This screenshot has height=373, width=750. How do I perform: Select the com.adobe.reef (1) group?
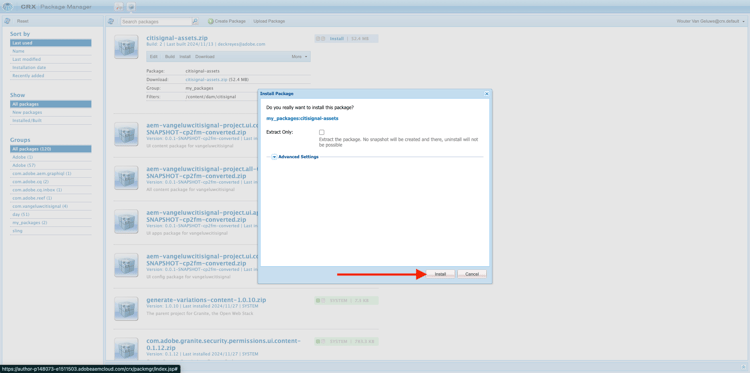(x=51, y=198)
